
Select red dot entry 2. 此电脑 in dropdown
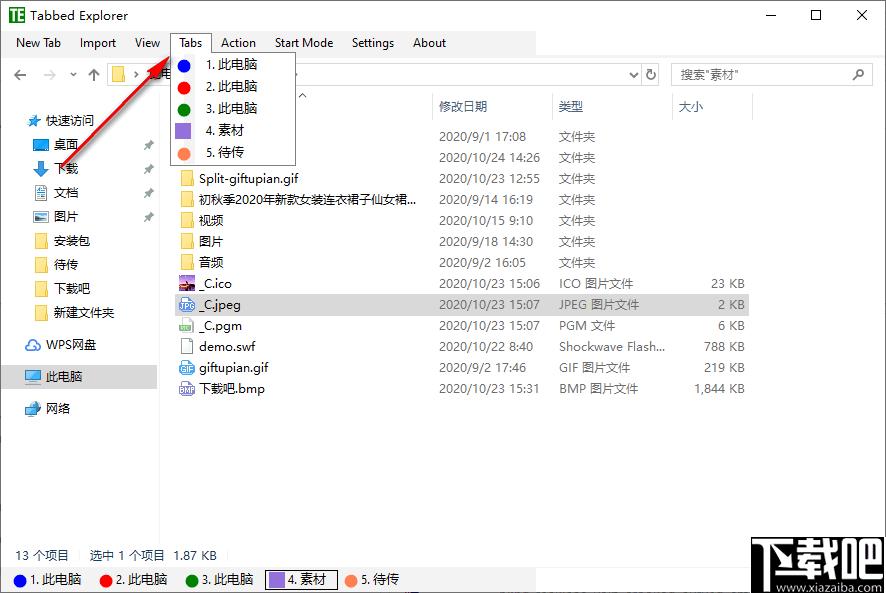233,87
